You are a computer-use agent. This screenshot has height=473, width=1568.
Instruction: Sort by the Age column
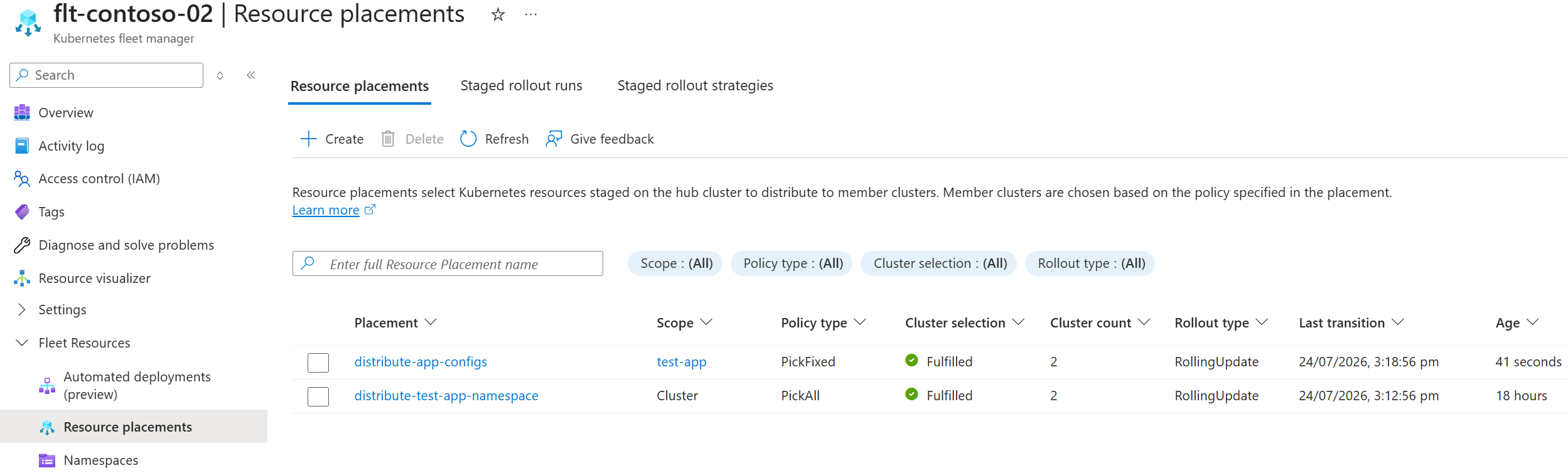point(1517,322)
